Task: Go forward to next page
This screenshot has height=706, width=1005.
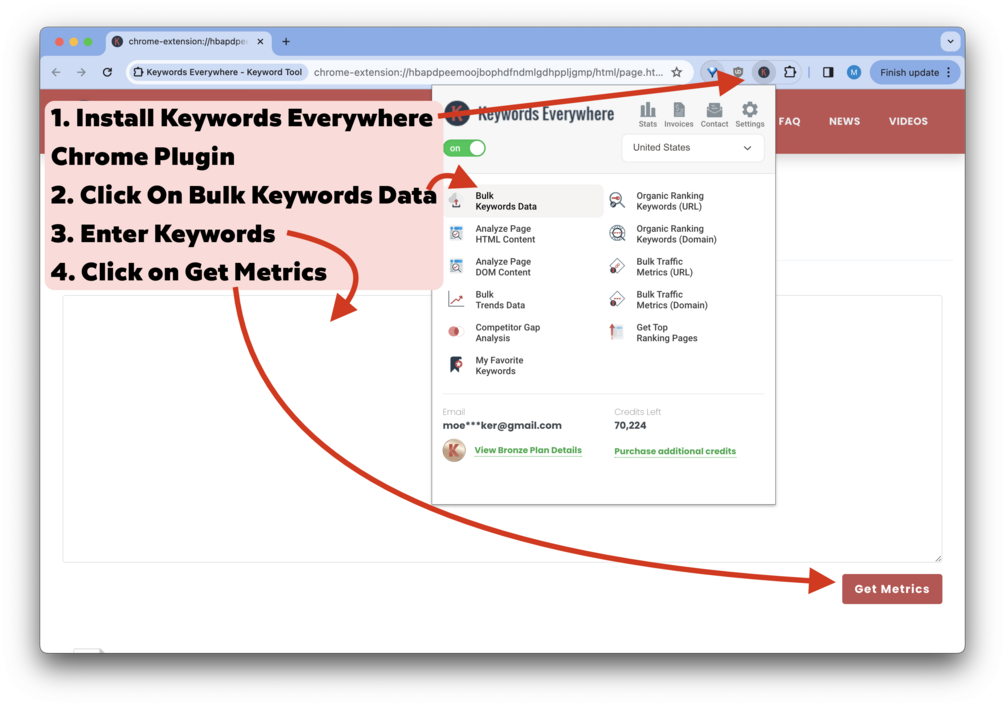Action: 81,72
